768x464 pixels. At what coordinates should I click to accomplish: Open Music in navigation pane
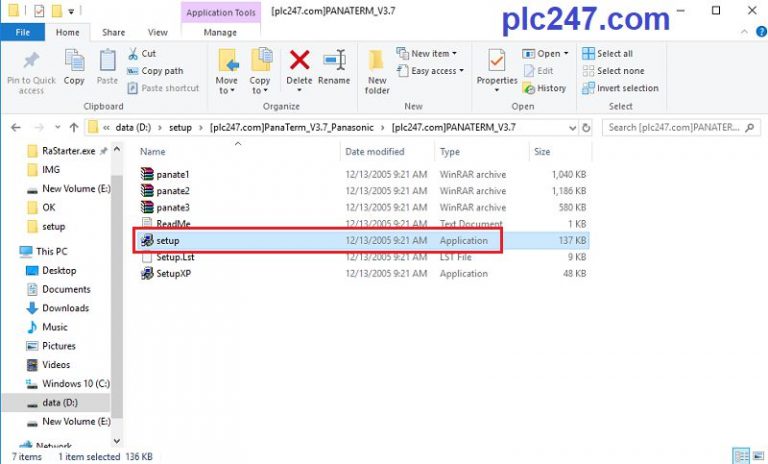(47, 327)
